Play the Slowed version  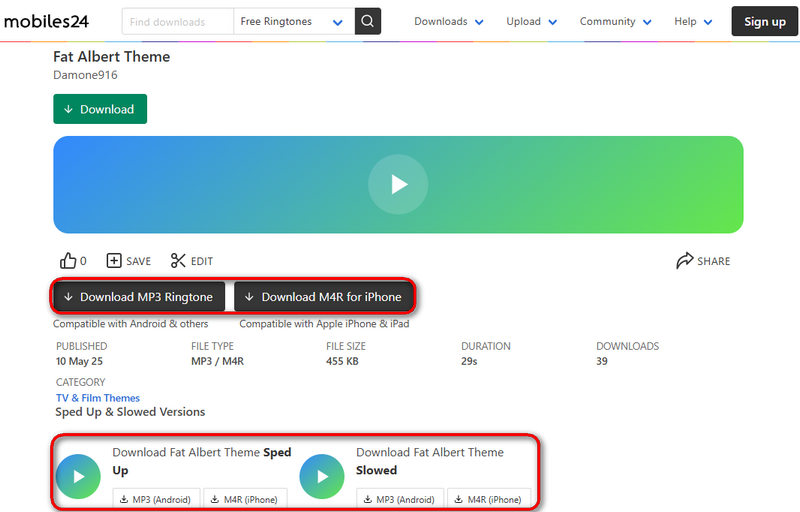click(x=322, y=476)
